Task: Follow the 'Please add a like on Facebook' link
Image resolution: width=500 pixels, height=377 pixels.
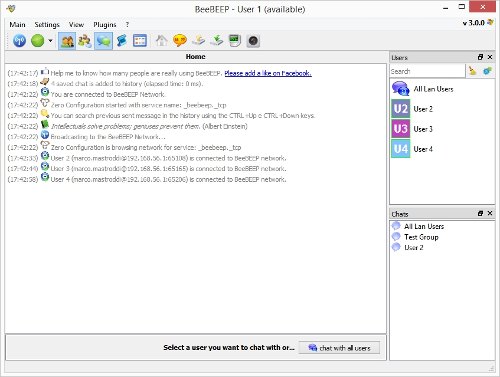Action: point(268,73)
